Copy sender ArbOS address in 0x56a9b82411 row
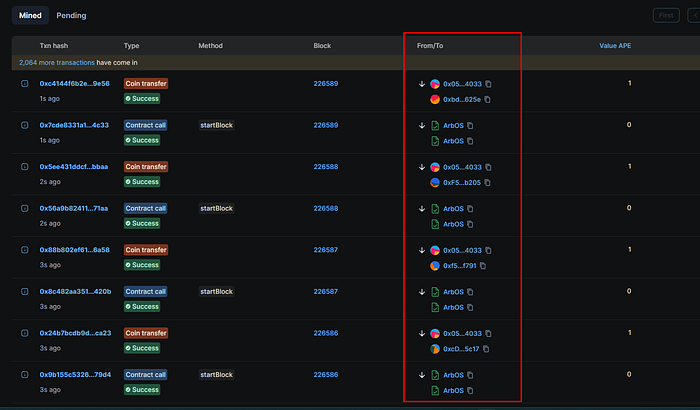700x410 pixels. tap(470, 209)
